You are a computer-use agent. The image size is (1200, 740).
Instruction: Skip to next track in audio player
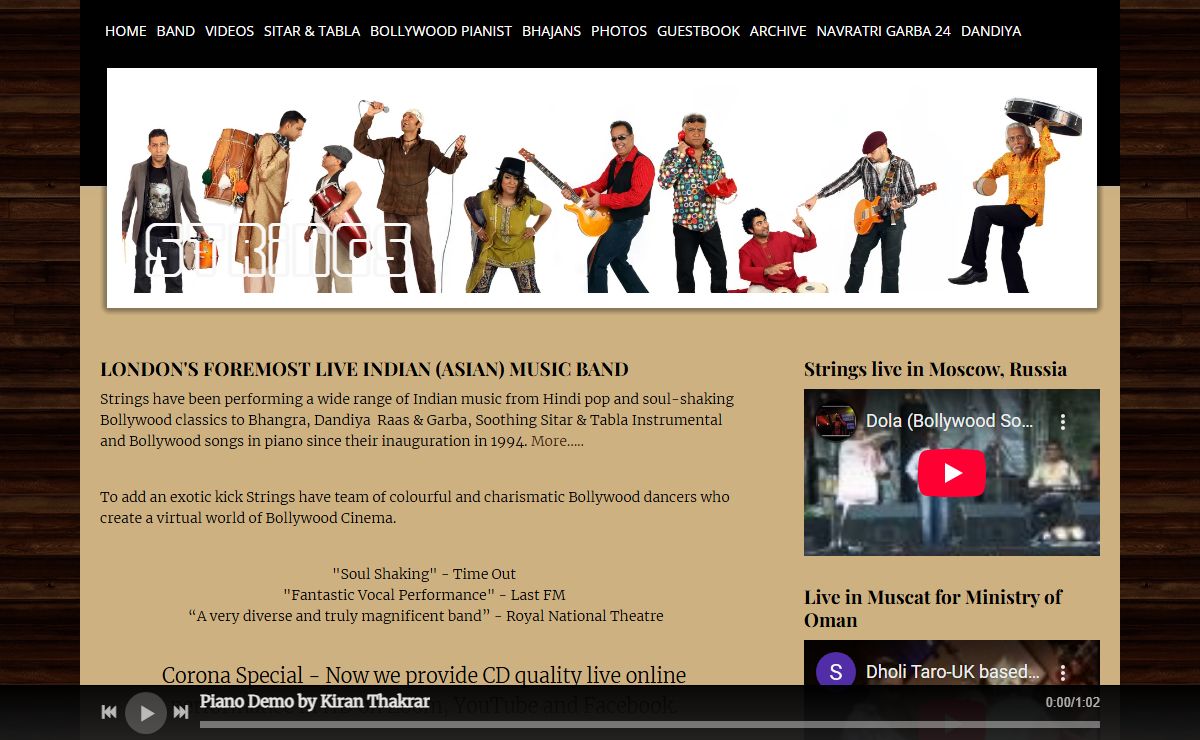click(181, 713)
